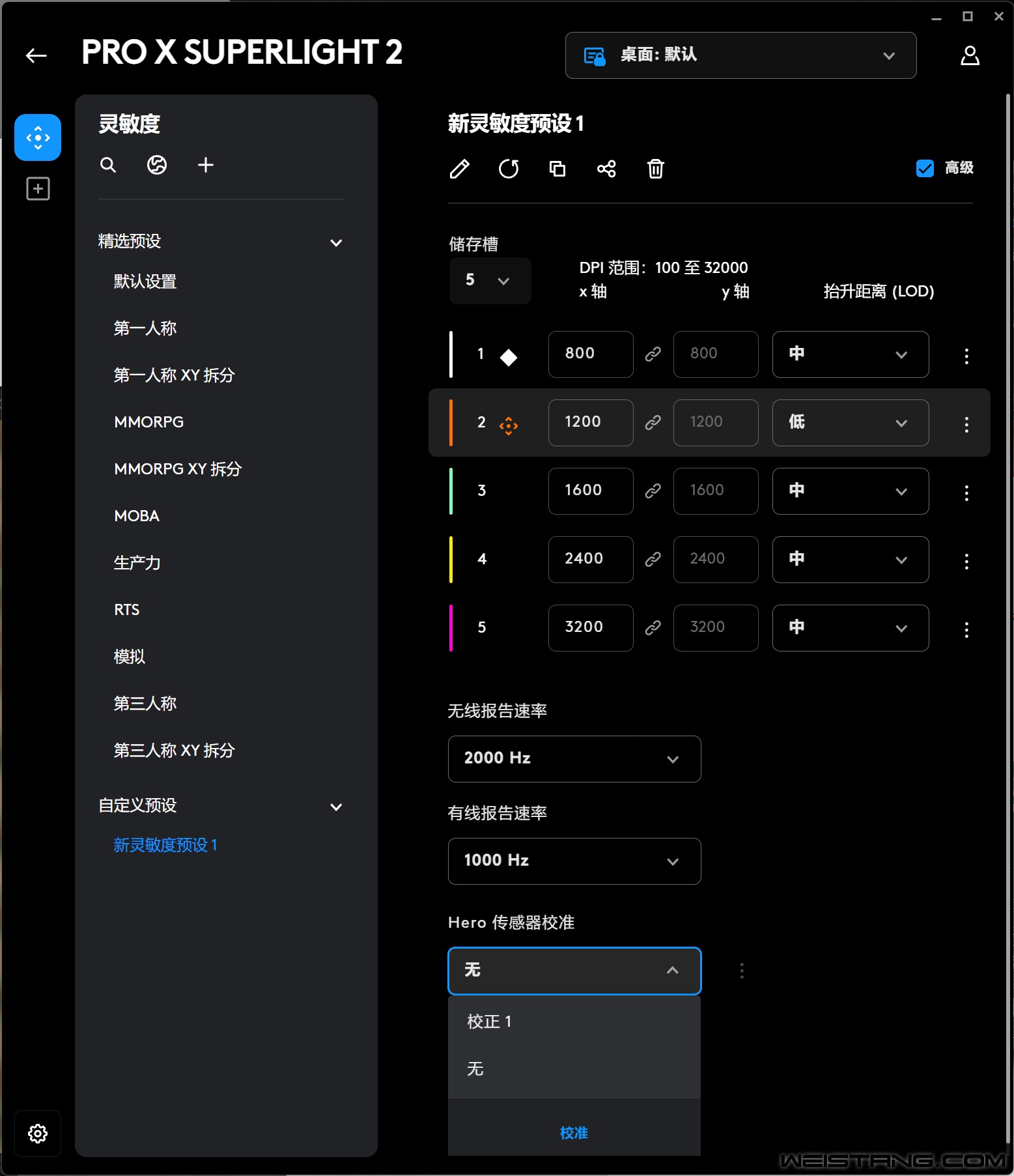Click the add-panel plus icon in sidebar
Screen dimensions: 1014x1176
click(x=38, y=189)
